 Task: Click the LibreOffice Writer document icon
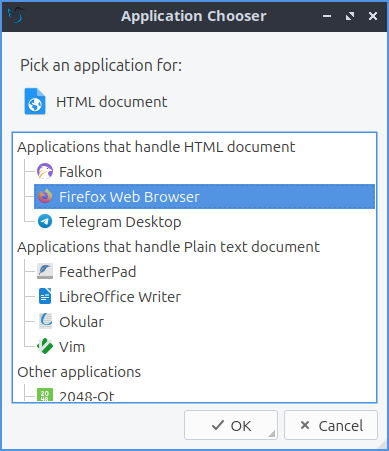pos(45,296)
